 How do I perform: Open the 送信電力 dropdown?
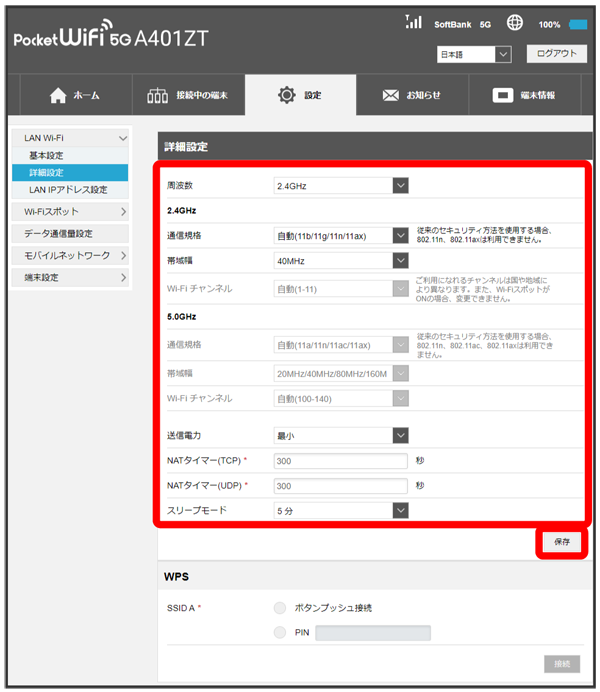click(x=342, y=435)
